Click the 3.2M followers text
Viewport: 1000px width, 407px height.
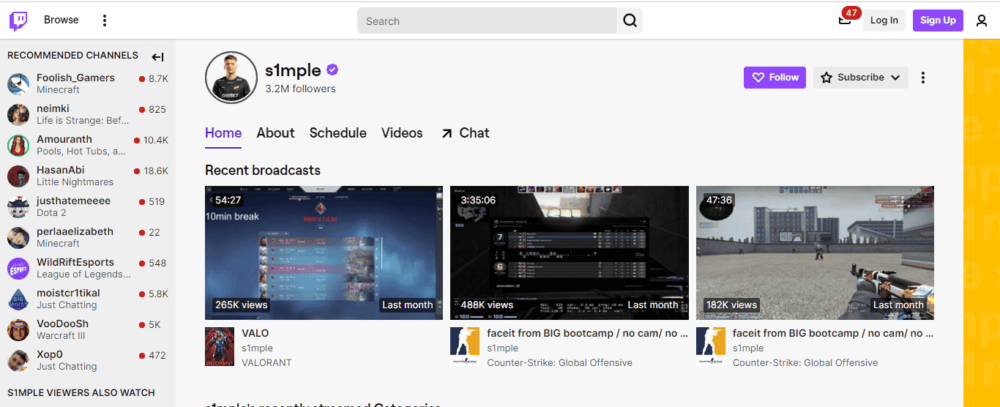pos(300,89)
